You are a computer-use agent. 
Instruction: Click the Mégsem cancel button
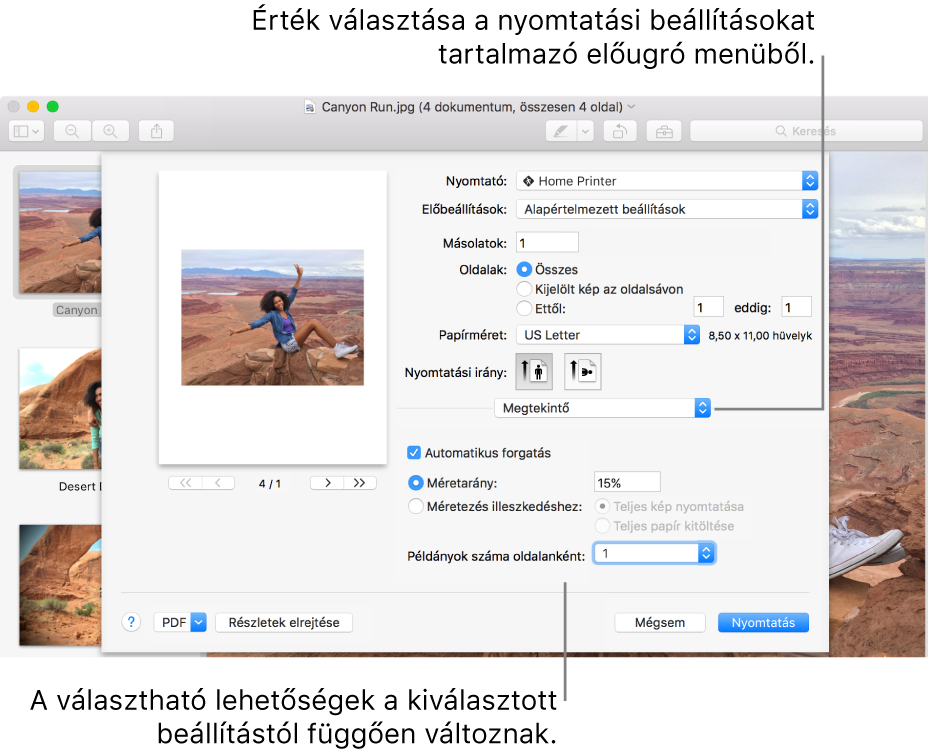[x=660, y=622]
